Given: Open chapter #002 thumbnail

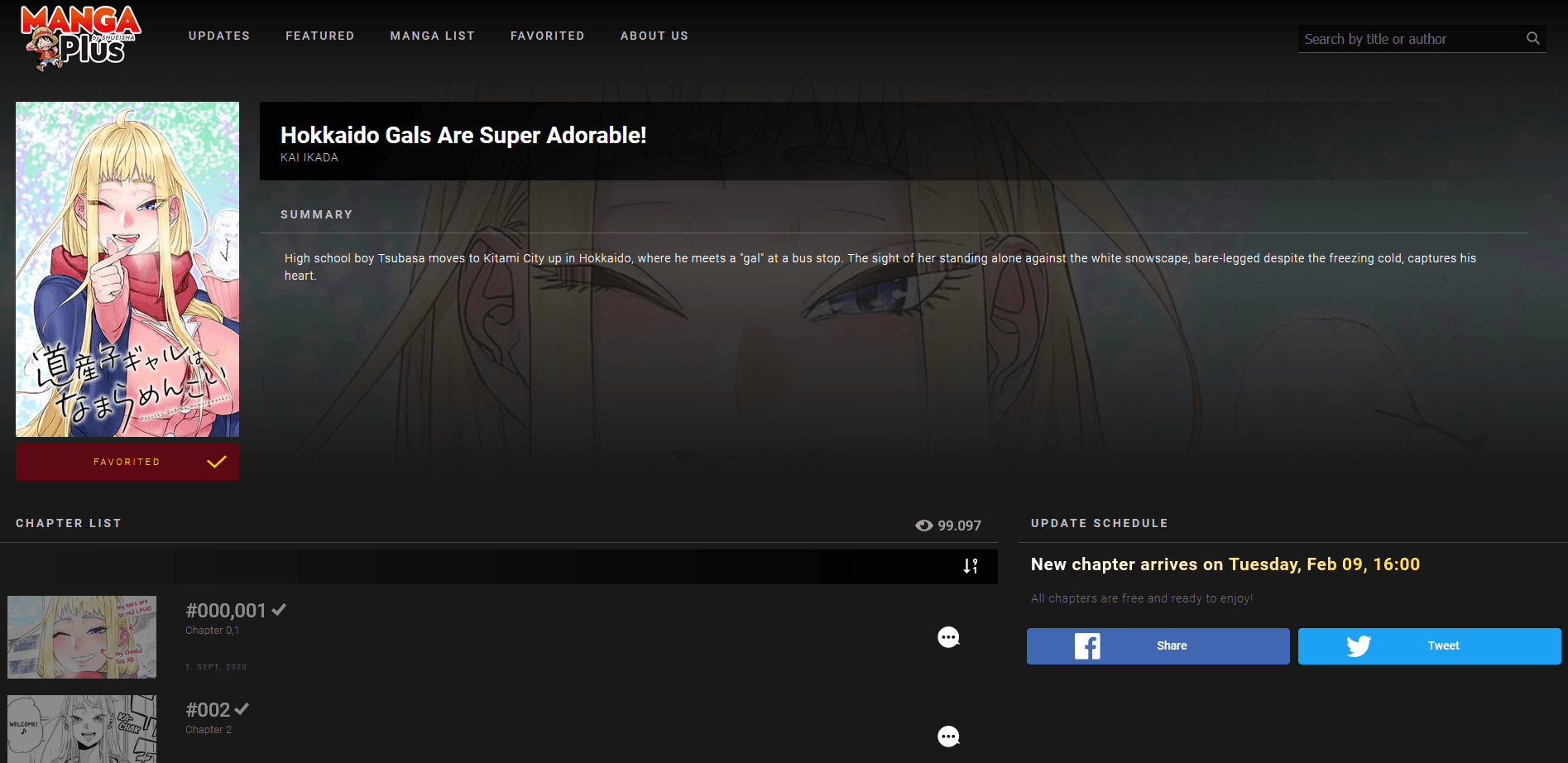Looking at the screenshot, I should pyautogui.click(x=82, y=729).
